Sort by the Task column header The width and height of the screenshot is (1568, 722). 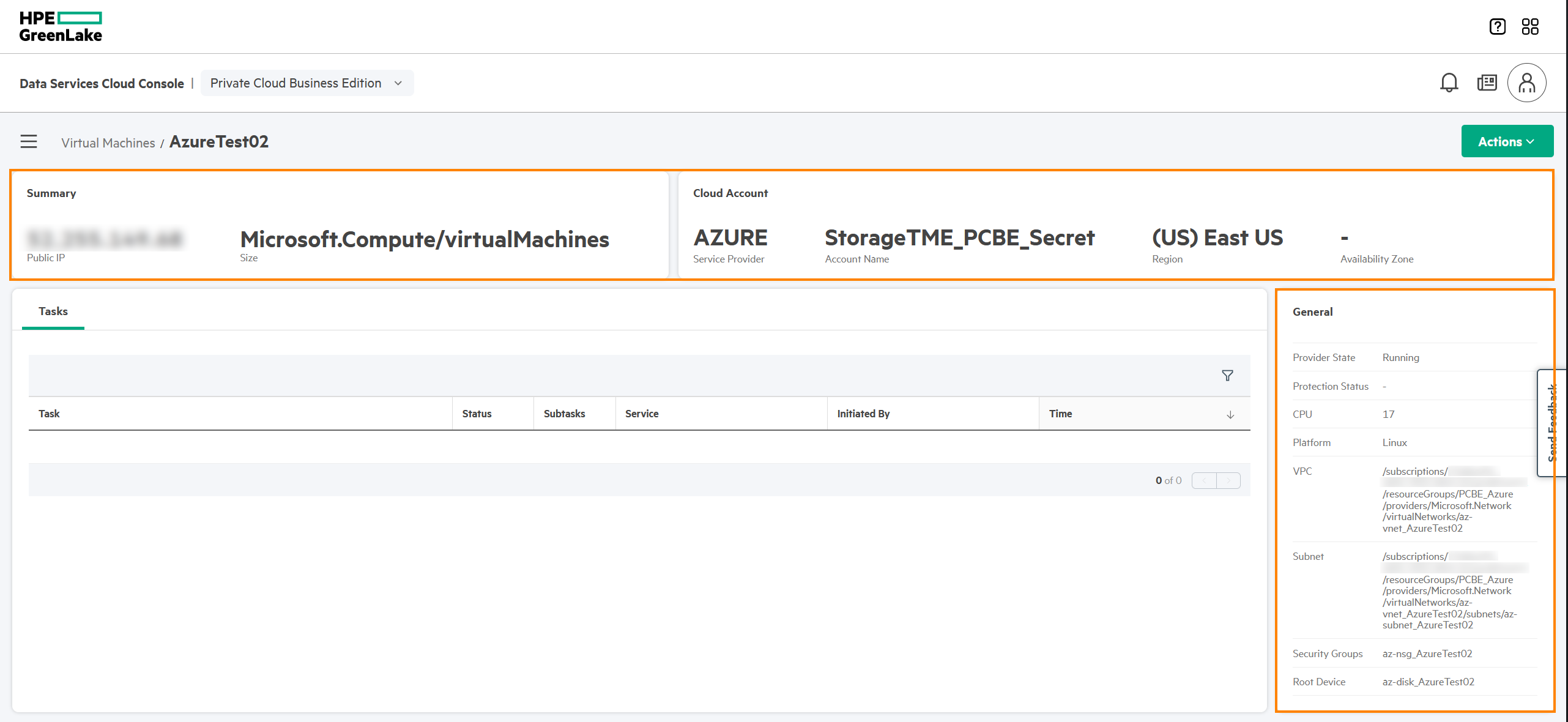[240, 414]
